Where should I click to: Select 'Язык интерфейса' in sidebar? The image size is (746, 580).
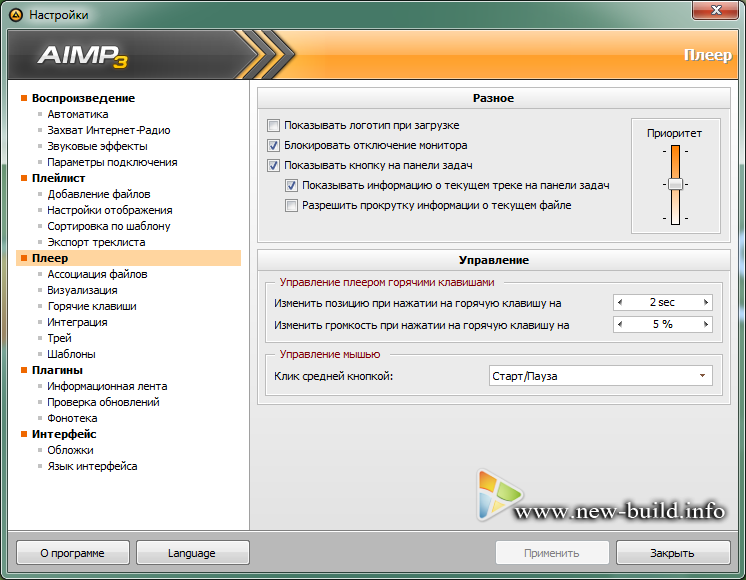(x=92, y=466)
